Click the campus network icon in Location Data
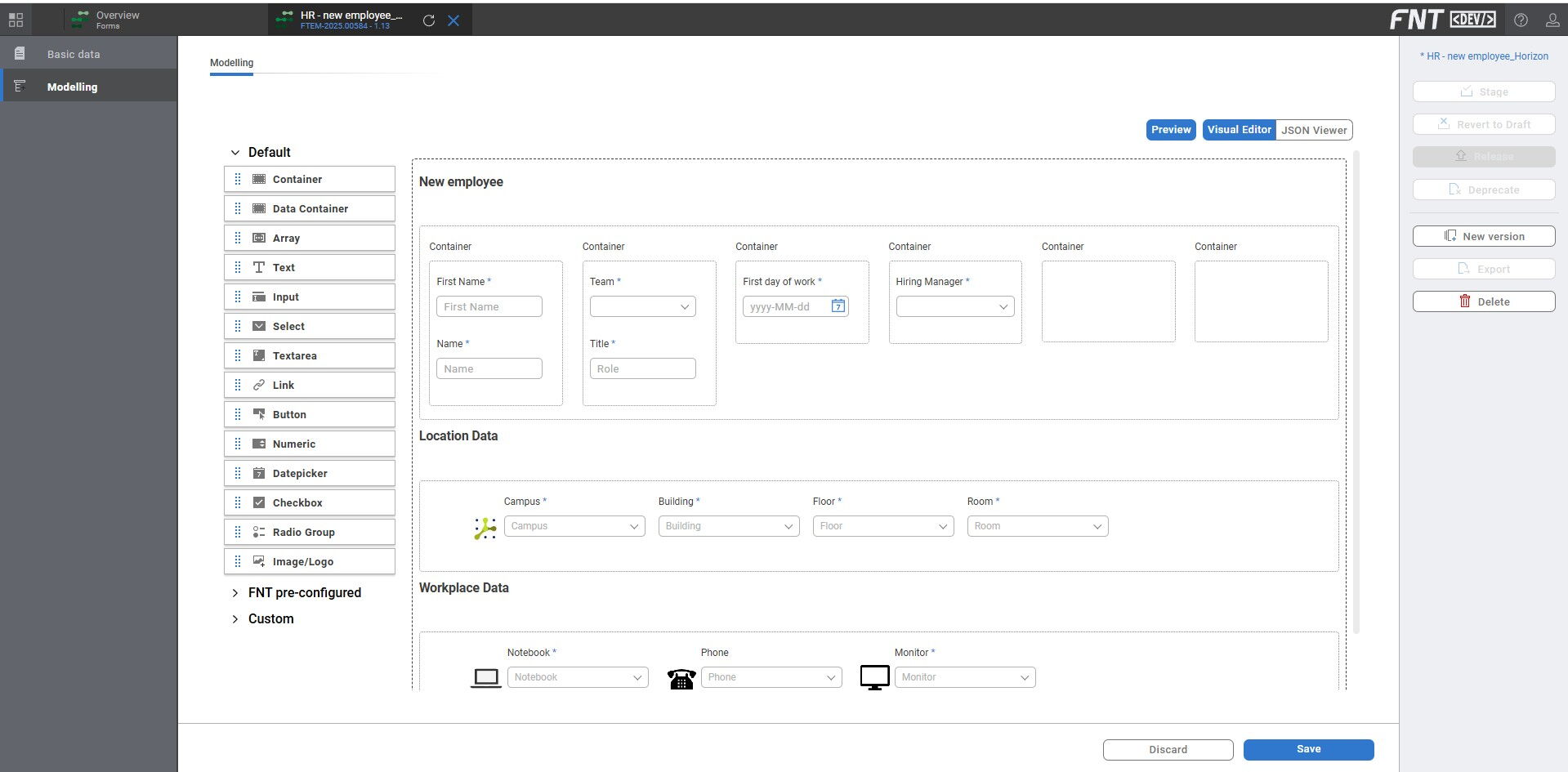Image resolution: width=1568 pixels, height=772 pixels. 485,529
